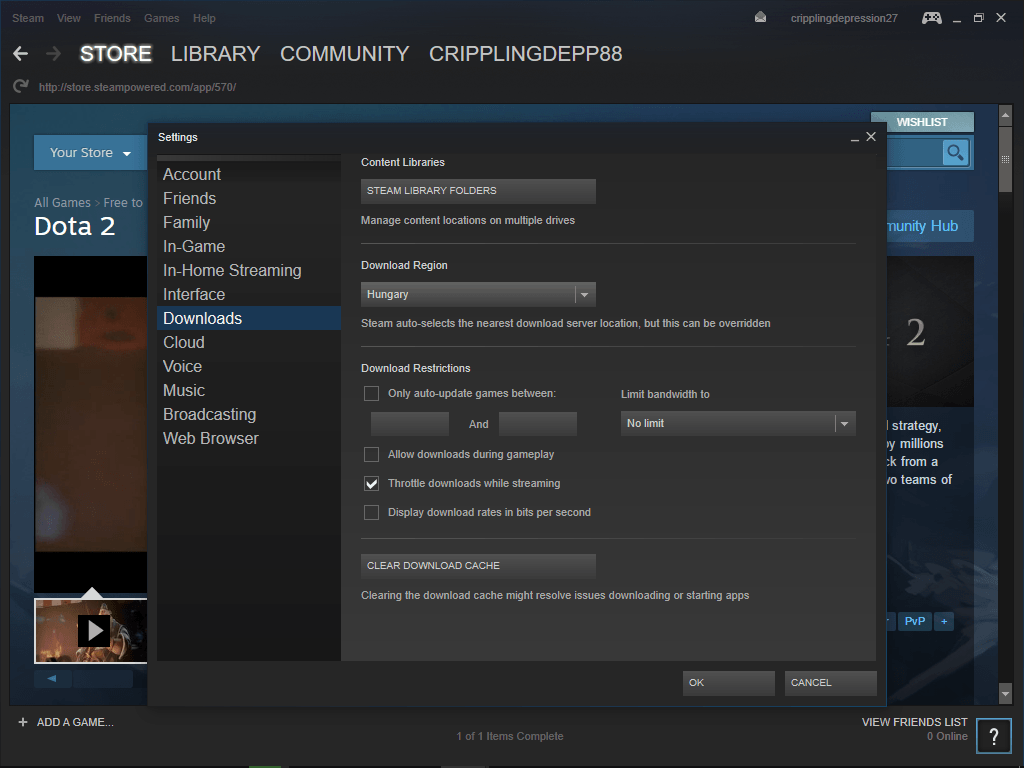
Task: Select Downloads settings category
Action: [249, 318]
